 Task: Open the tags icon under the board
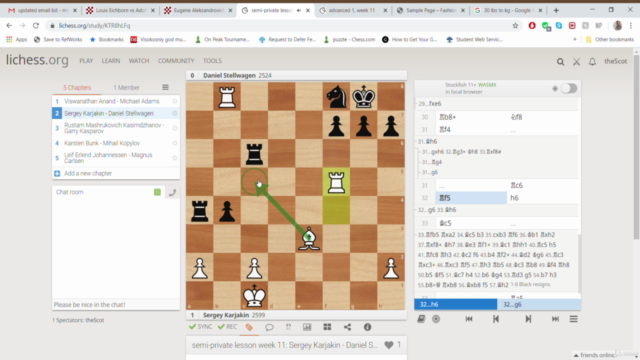click(x=249, y=327)
